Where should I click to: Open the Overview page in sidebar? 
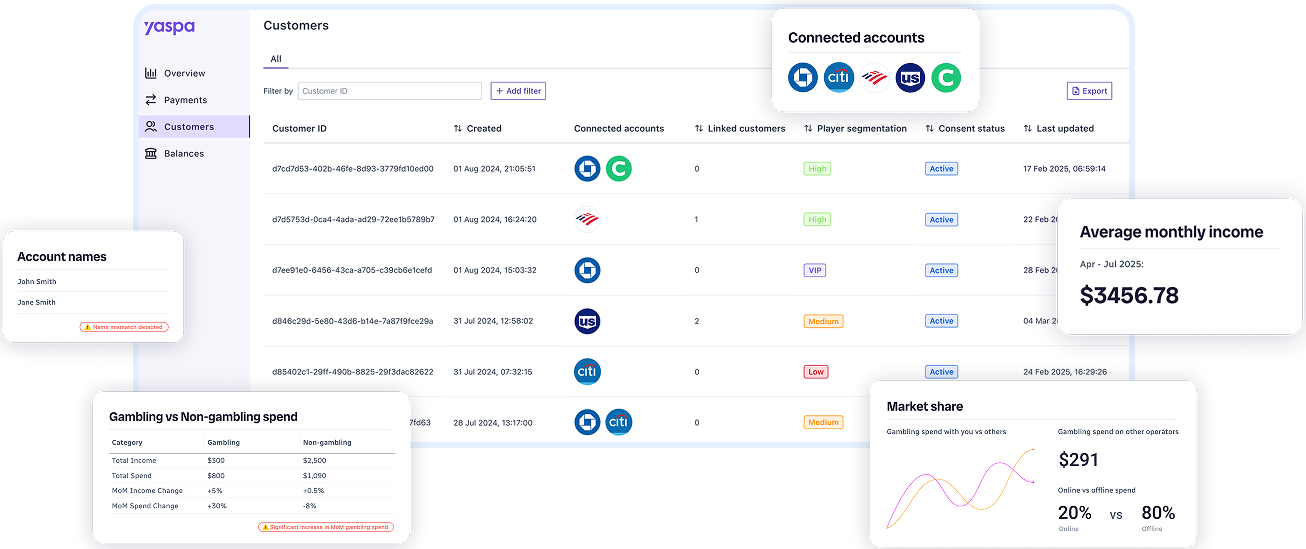[x=184, y=73]
